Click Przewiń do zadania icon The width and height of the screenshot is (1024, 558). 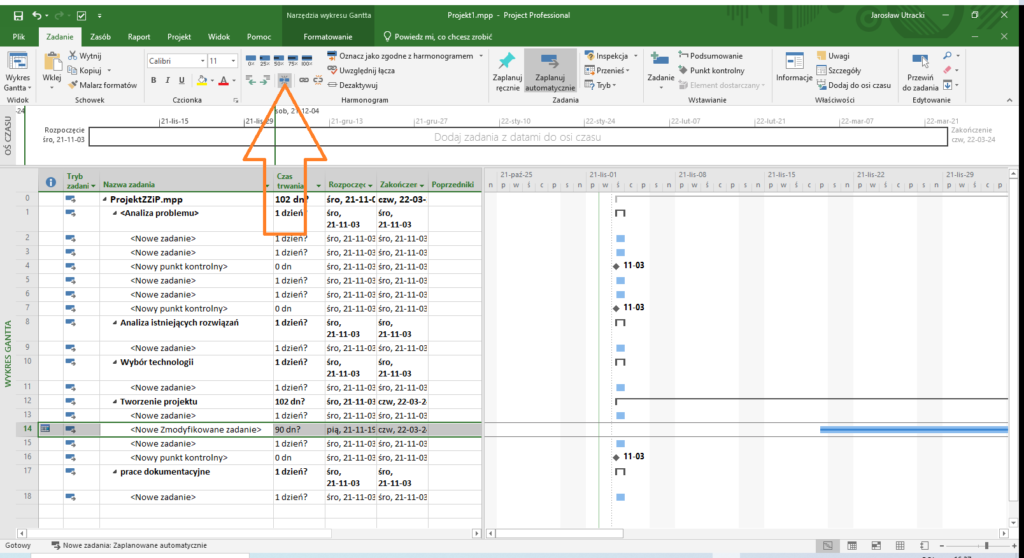pyautogui.click(x=919, y=61)
